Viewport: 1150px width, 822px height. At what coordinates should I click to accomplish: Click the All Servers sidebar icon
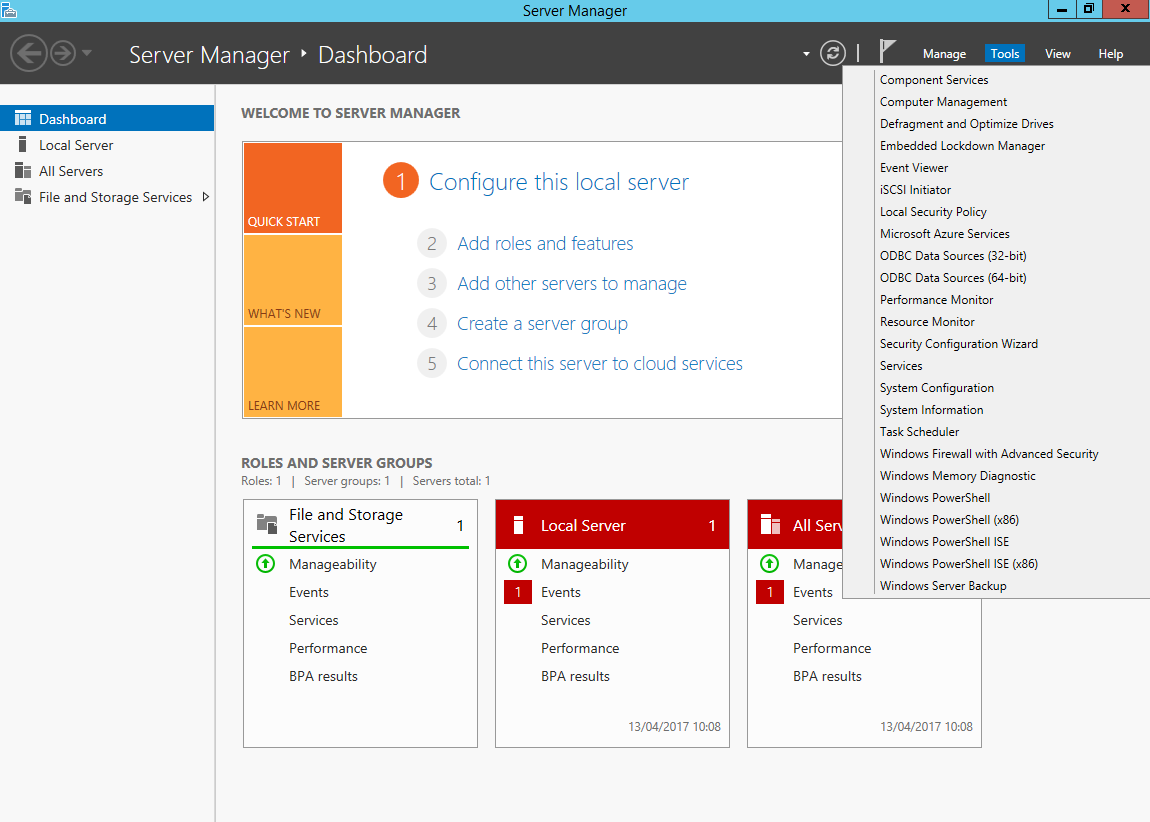22,171
